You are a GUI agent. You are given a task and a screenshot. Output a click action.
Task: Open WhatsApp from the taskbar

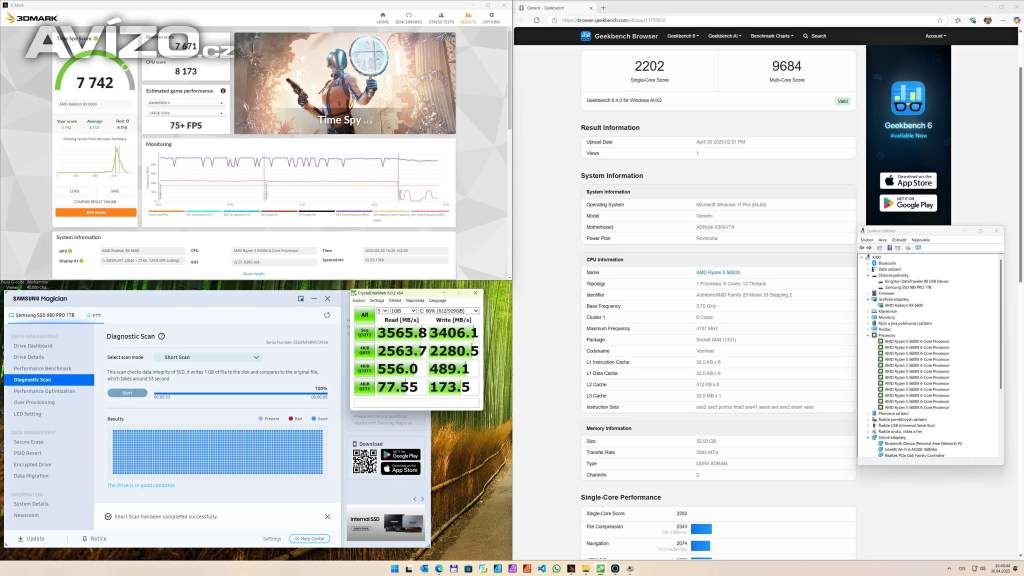pyautogui.click(x=556, y=569)
